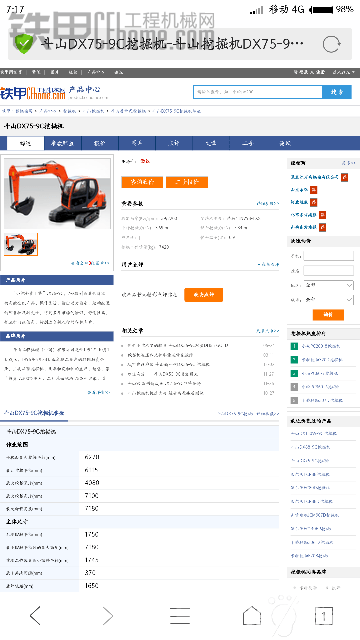Tap the browser refresh icon
This screenshot has height=640, width=360.
331,44
